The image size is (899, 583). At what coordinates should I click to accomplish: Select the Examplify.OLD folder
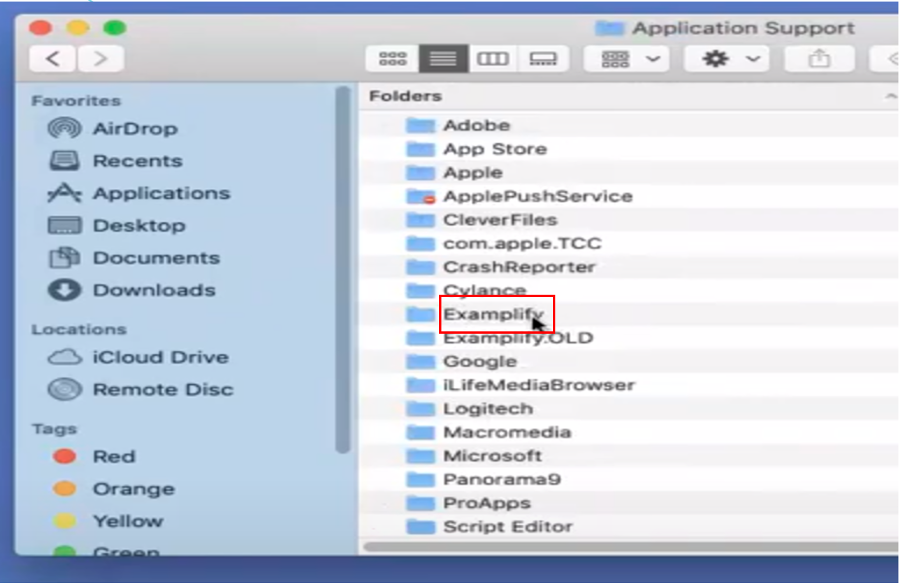[499, 338]
